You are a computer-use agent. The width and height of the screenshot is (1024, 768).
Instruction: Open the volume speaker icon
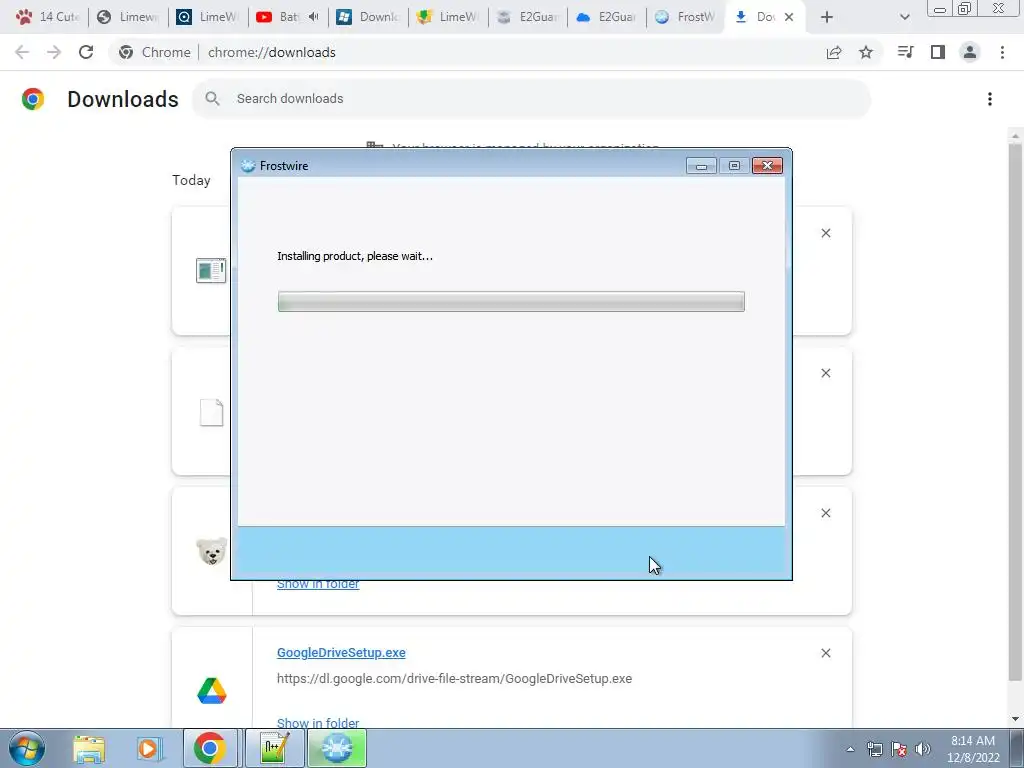coord(923,749)
